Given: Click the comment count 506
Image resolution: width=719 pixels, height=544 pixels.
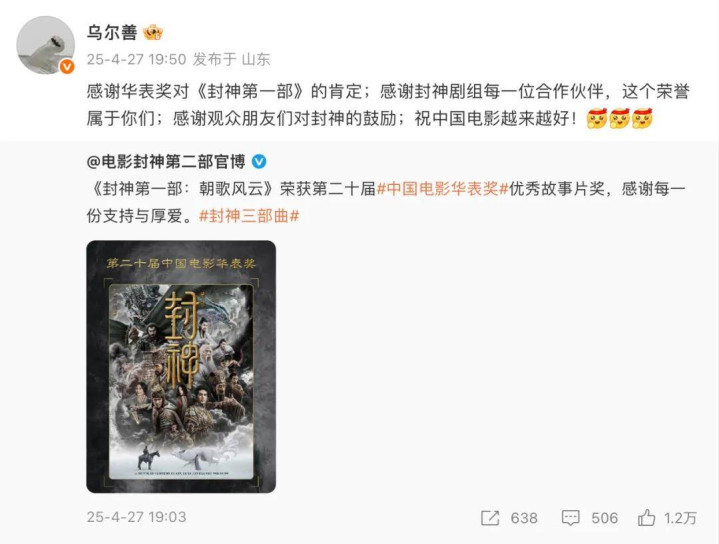Looking at the screenshot, I should (604, 518).
